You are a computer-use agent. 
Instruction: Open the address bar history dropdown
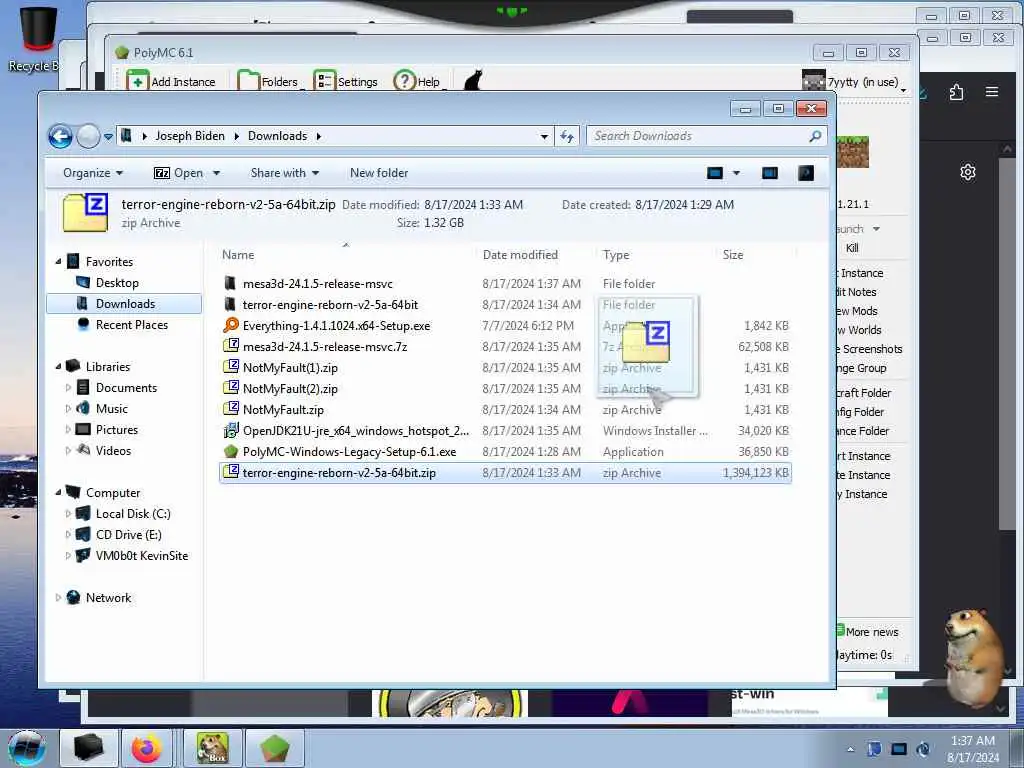point(544,136)
